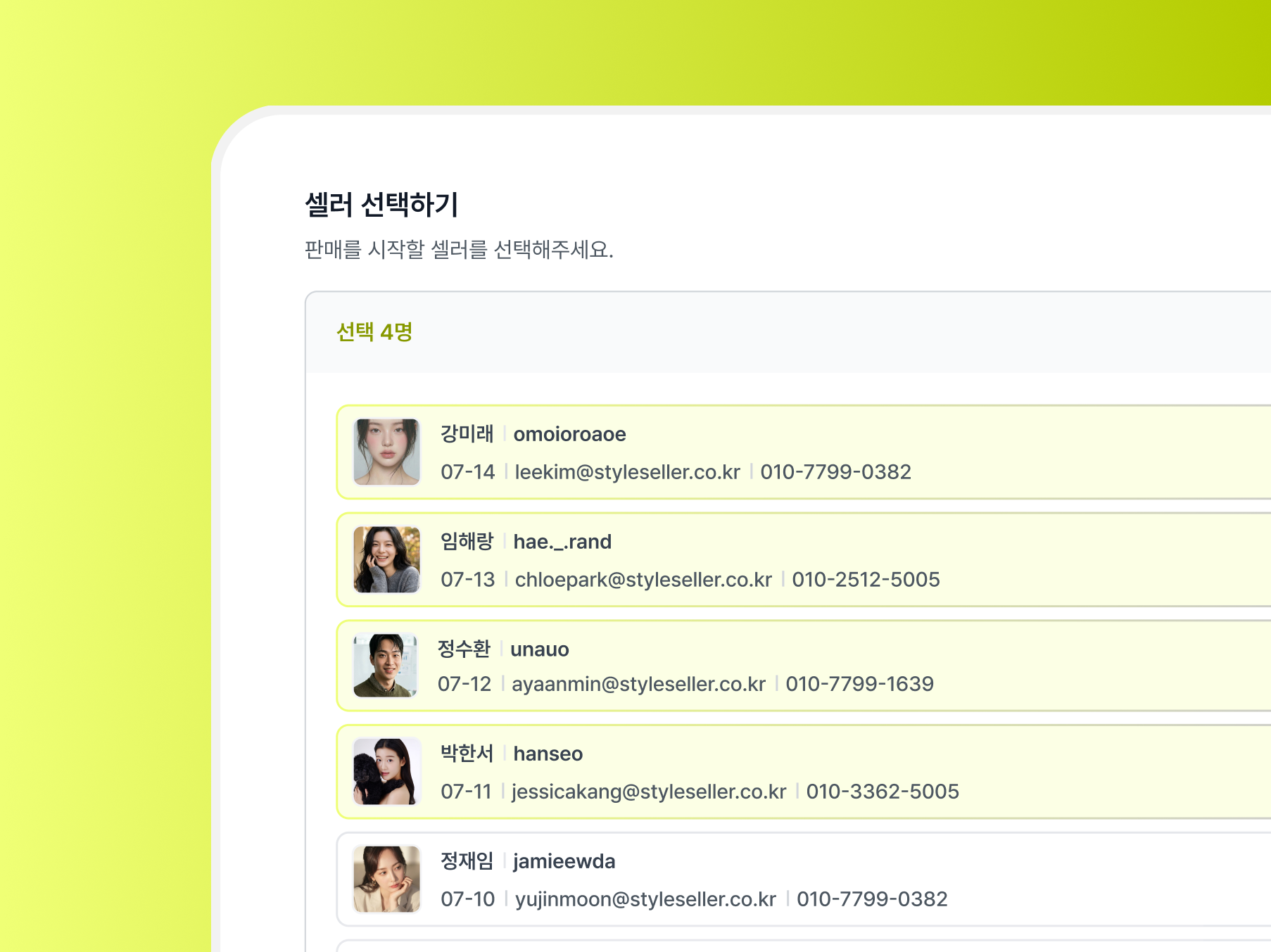Select the seller name 정수환

tap(464, 649)
